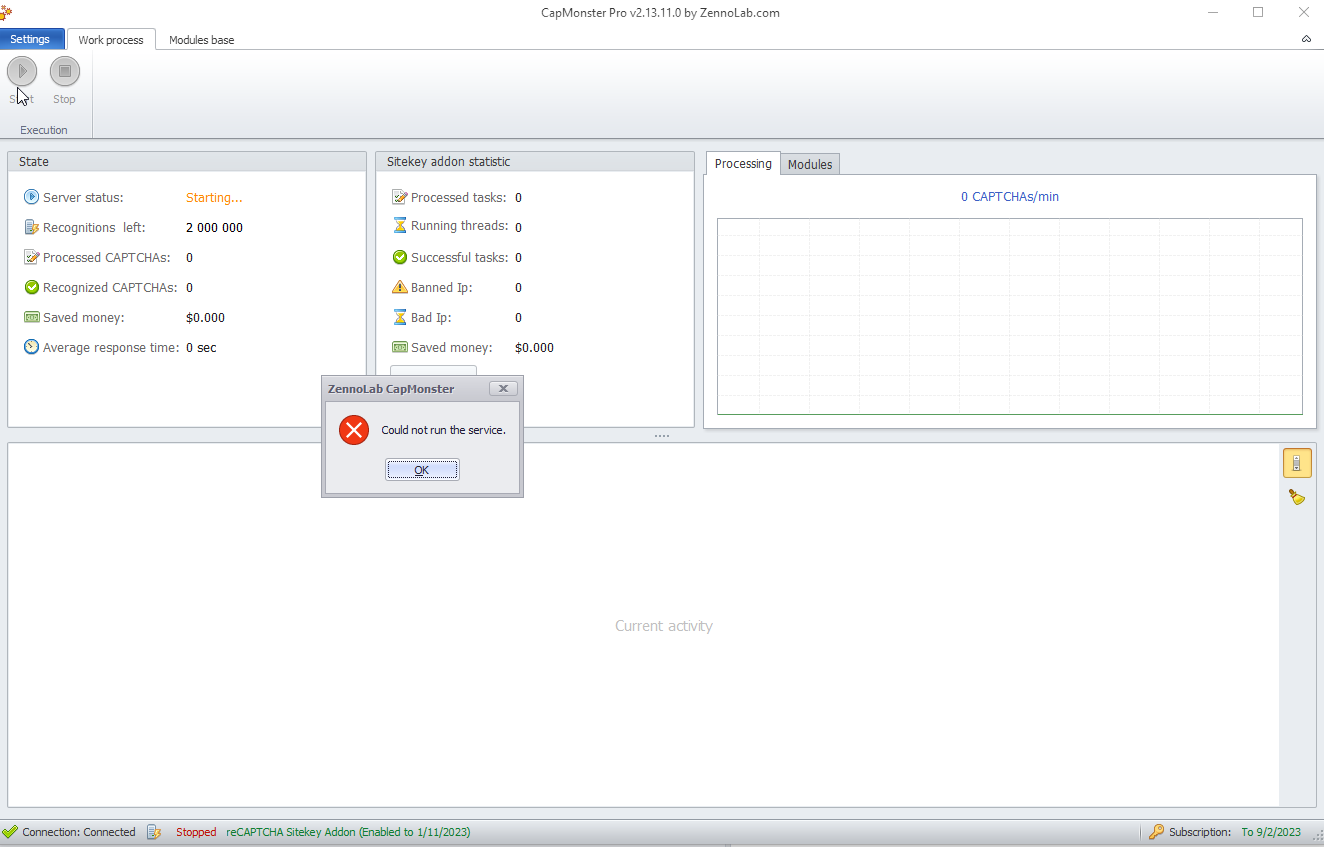Click the 'Connection: Connected' status text

coord(79,832)
